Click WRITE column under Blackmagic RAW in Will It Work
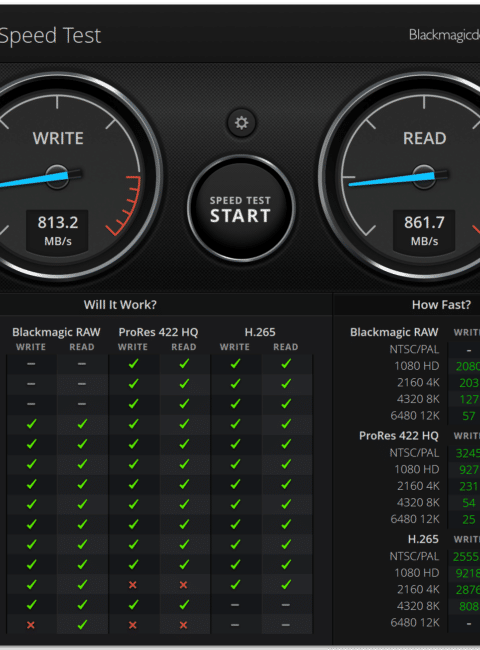Viewport: 480px width, 650px height. click(31, 347)
